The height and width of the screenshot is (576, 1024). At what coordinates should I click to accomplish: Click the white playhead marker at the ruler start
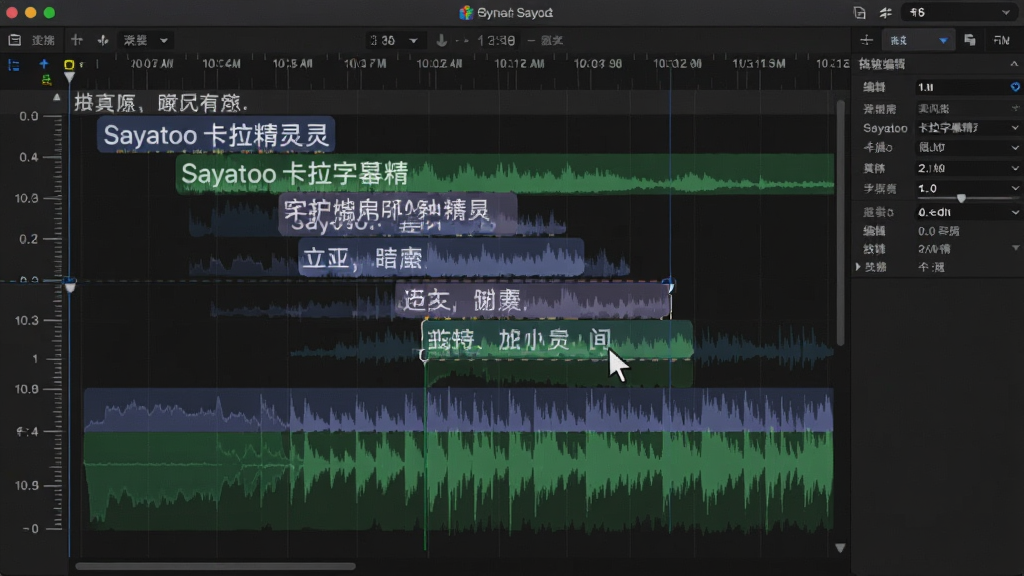click(x=69, y=78)
